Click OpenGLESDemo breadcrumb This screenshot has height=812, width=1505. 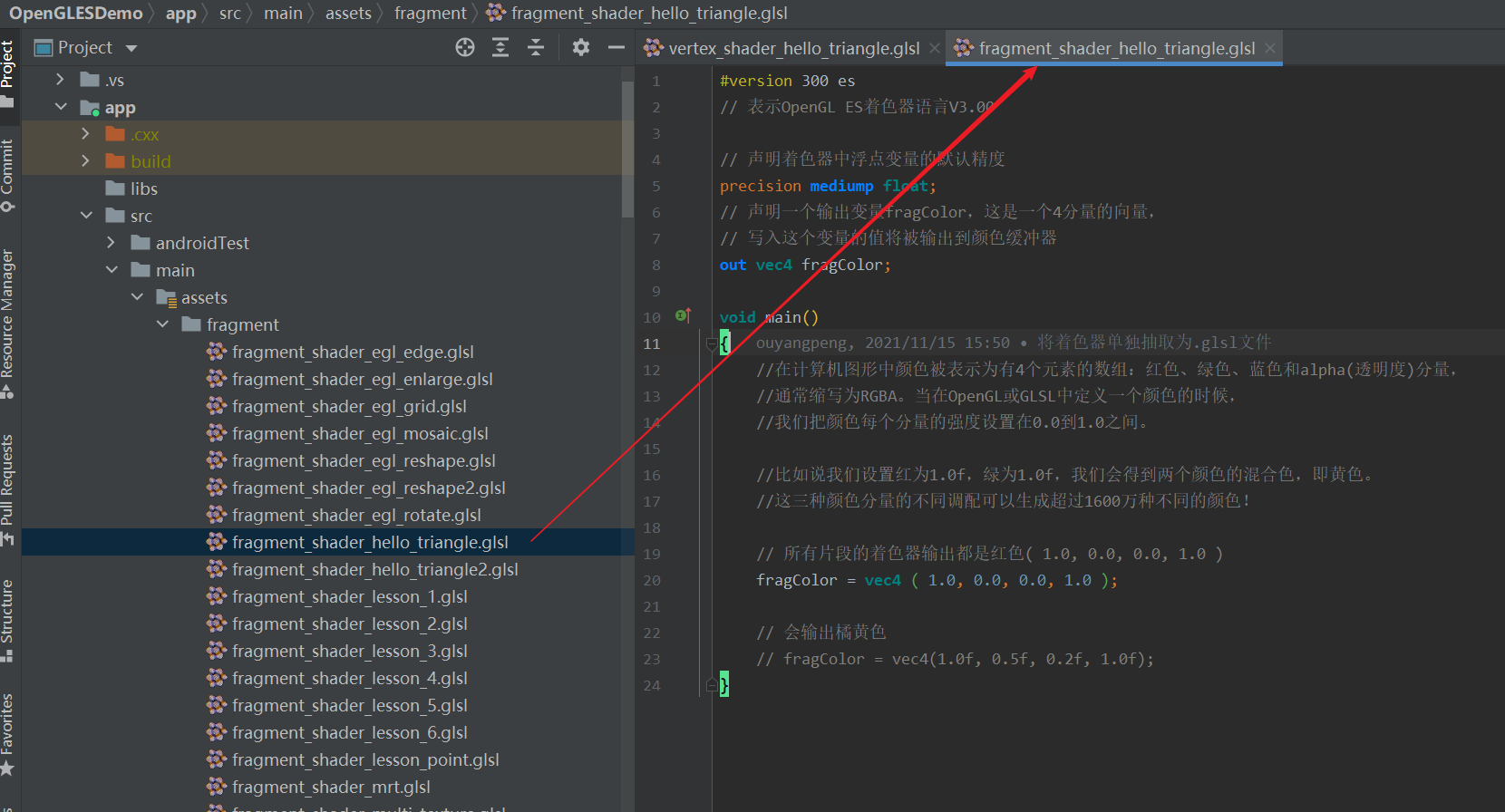tap(76, 13)
